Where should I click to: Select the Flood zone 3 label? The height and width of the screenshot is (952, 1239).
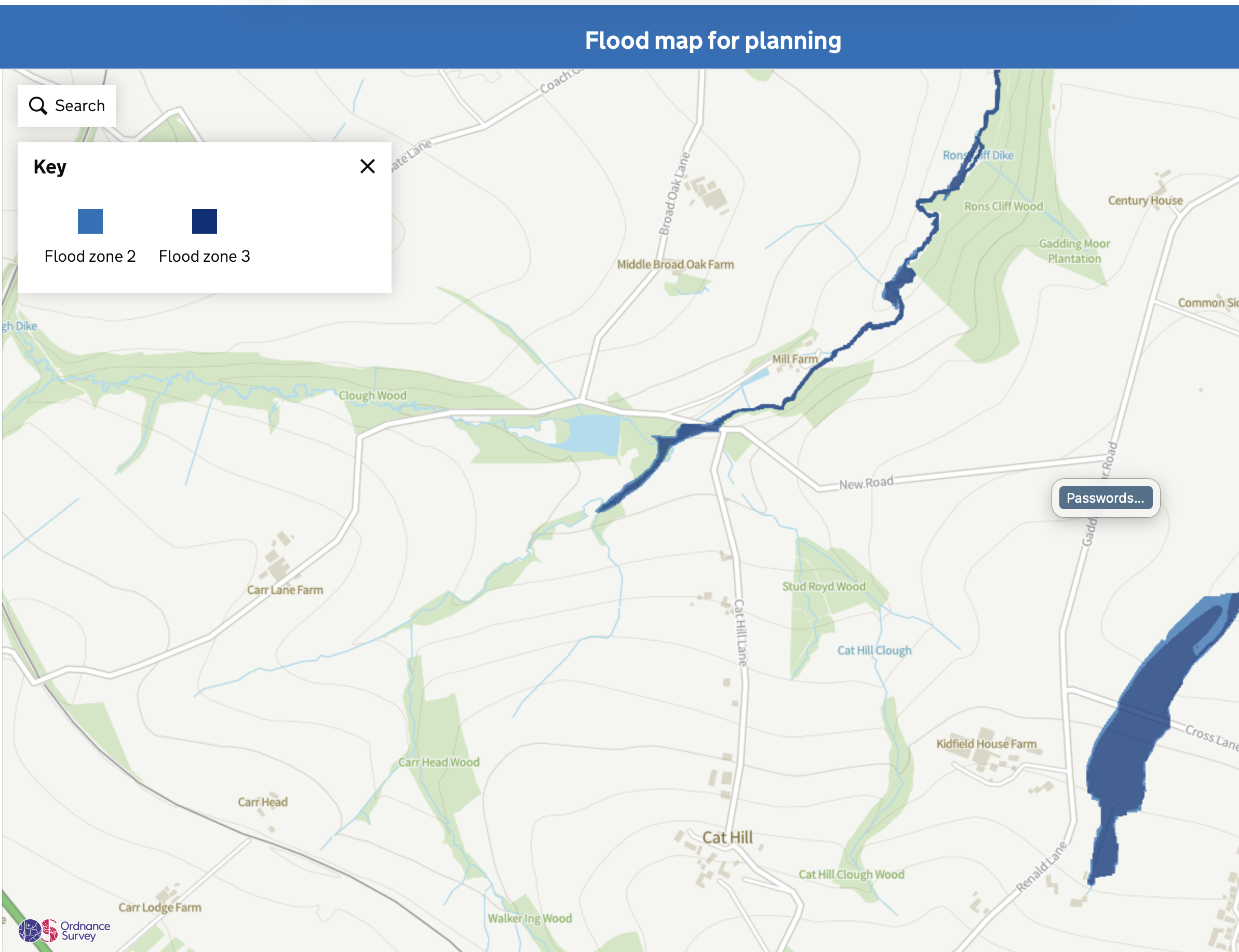click(204, 256)
